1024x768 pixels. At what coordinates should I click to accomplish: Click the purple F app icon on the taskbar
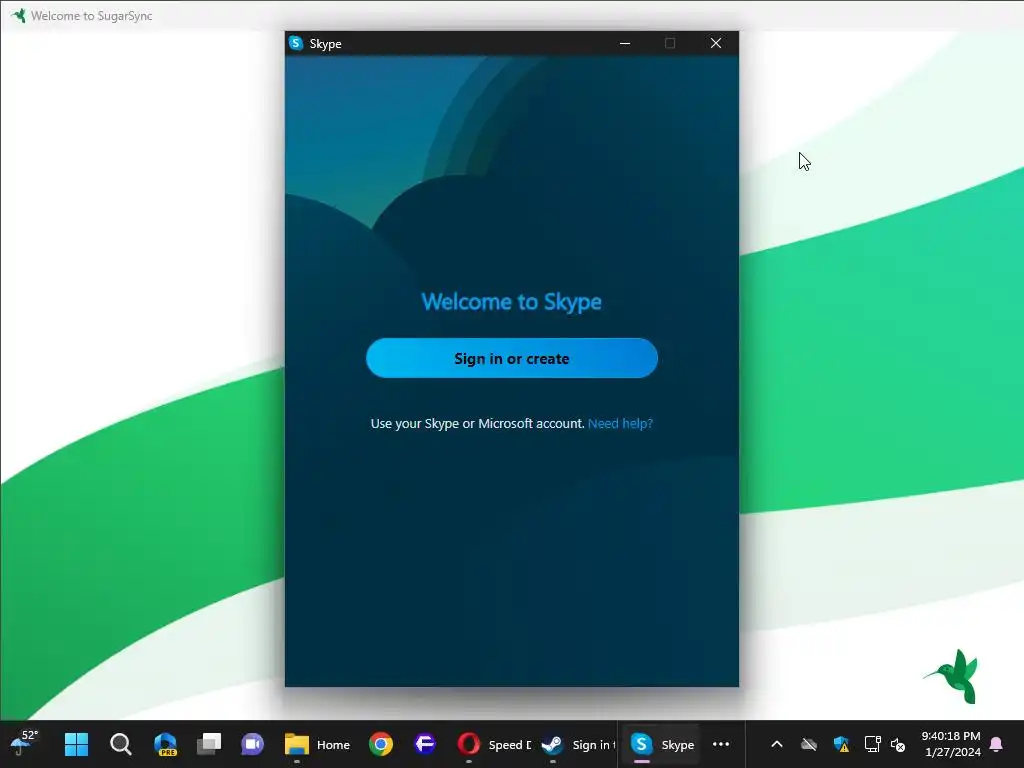424,744
